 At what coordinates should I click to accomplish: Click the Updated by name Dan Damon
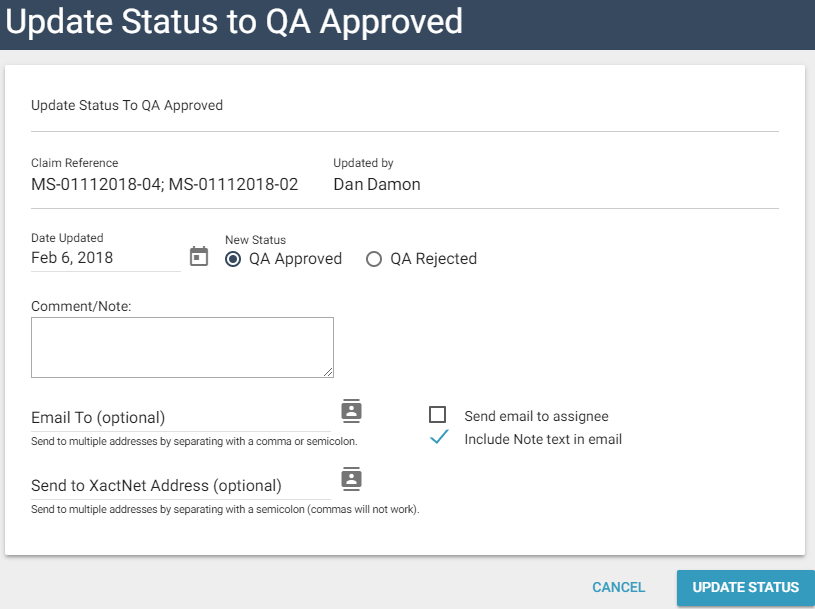coord(377,184)
